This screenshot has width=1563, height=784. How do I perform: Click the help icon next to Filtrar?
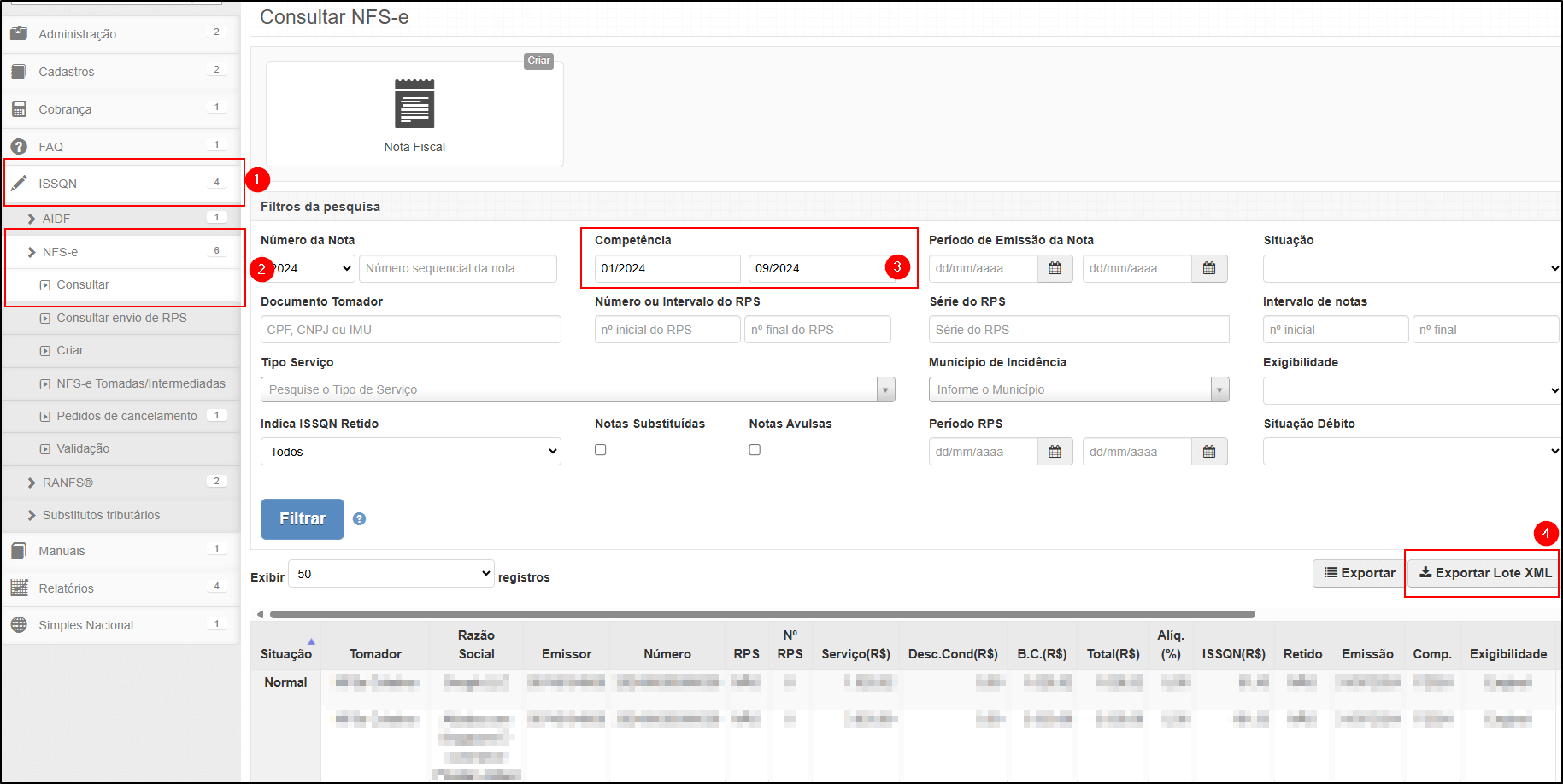point(360,518)
